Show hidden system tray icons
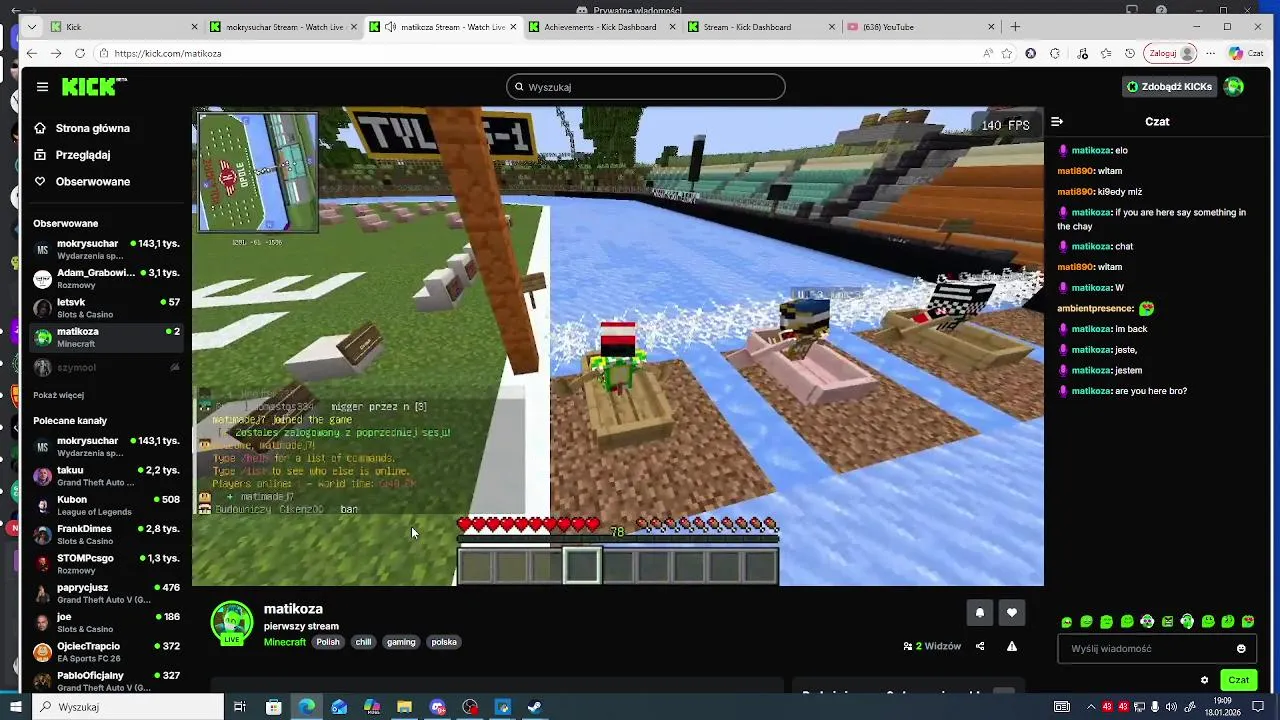 [x=1091, y=707]
